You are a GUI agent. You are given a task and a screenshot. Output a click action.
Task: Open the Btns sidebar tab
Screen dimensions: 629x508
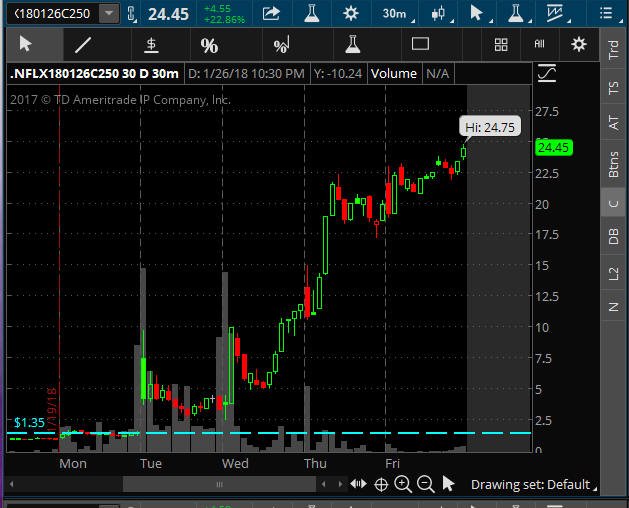click(614, 165)
